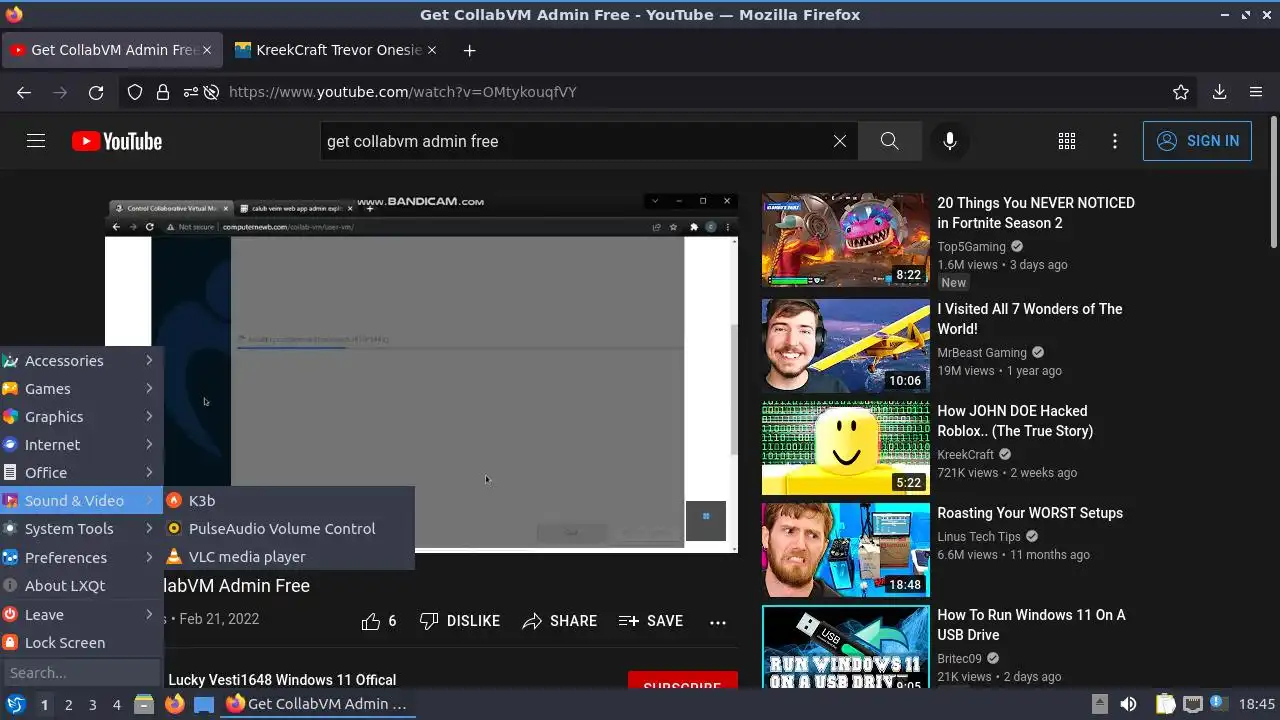Open 20 Things You NEVER NOTICED thumbnail
The image size is (1280, 720).
(845, 240)
